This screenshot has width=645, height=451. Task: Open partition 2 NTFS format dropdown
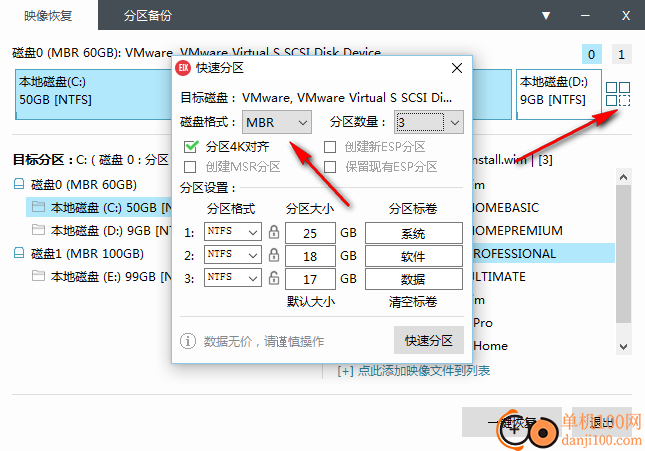[233, 255]
